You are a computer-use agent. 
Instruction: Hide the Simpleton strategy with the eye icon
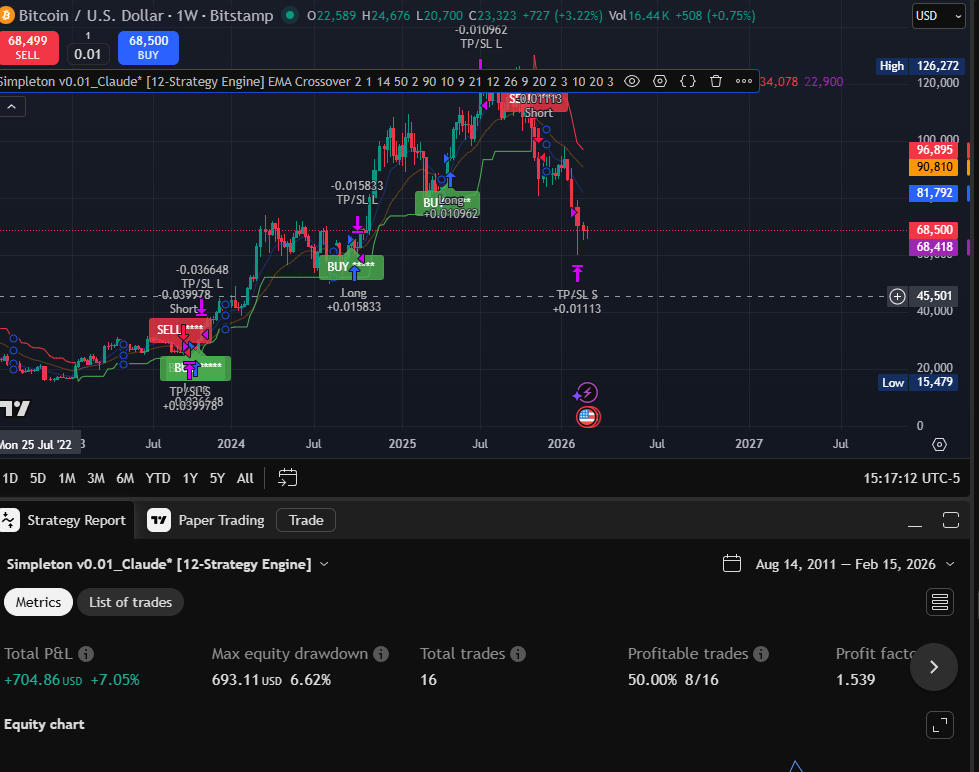[x=632, y=81]
